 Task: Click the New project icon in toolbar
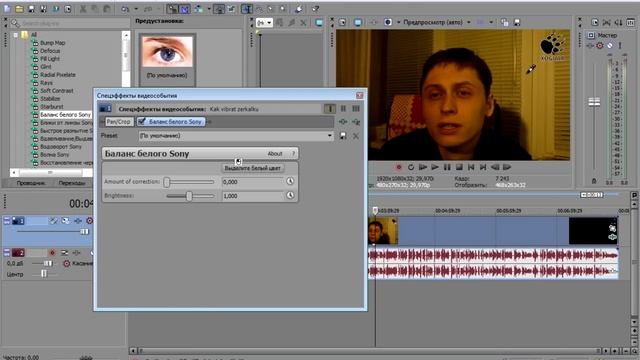coord(7,9)
